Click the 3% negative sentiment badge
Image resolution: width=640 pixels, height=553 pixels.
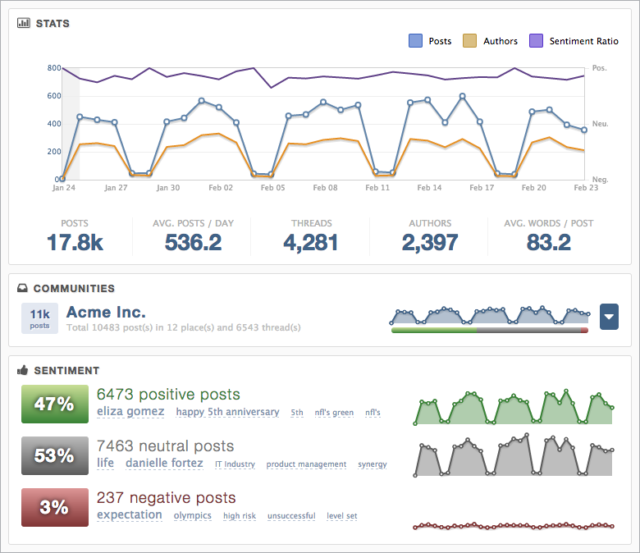tap(53, 507)
